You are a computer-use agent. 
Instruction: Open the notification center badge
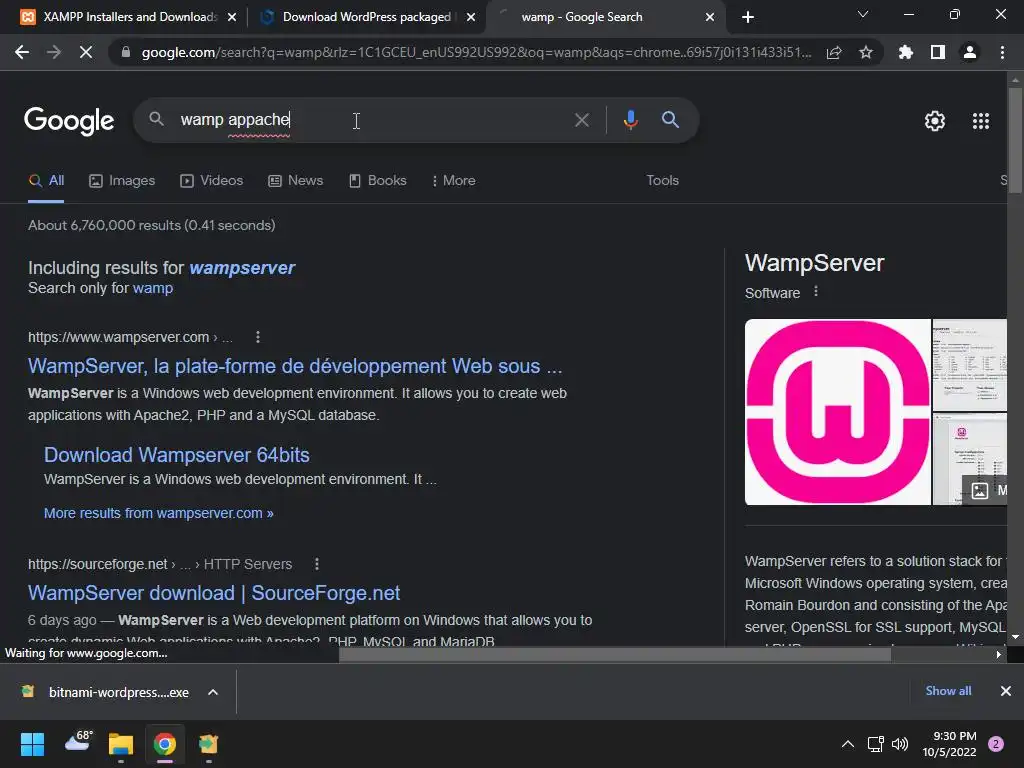point(996,744)
